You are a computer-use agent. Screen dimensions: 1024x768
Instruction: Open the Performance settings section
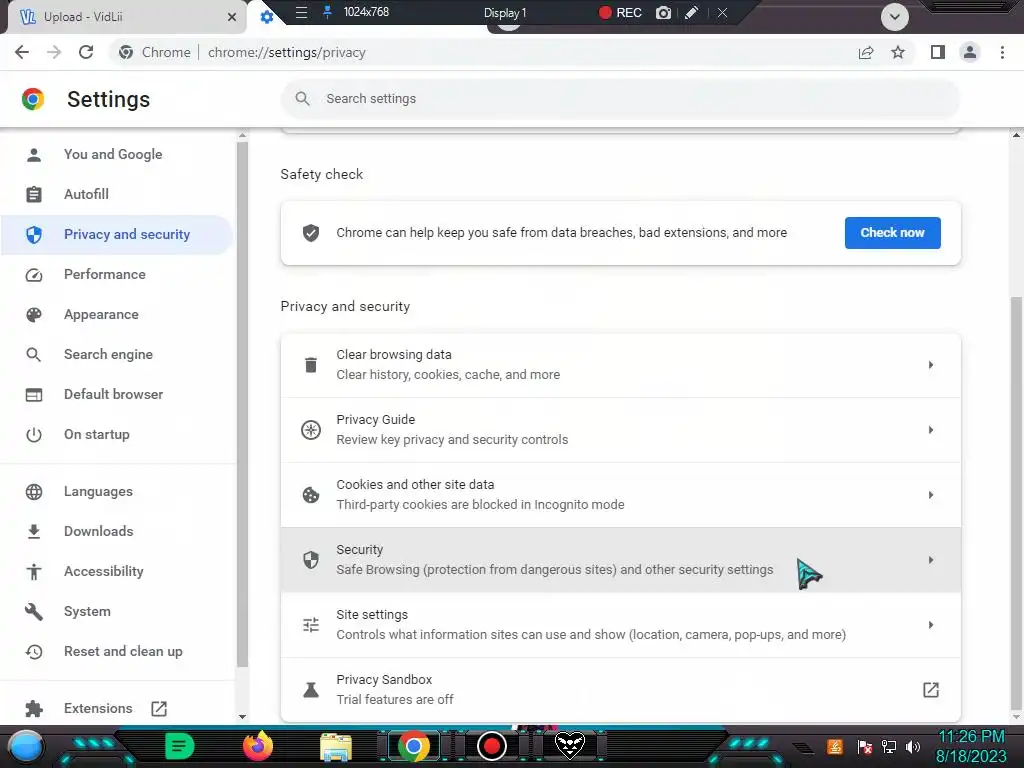(116, 274)
